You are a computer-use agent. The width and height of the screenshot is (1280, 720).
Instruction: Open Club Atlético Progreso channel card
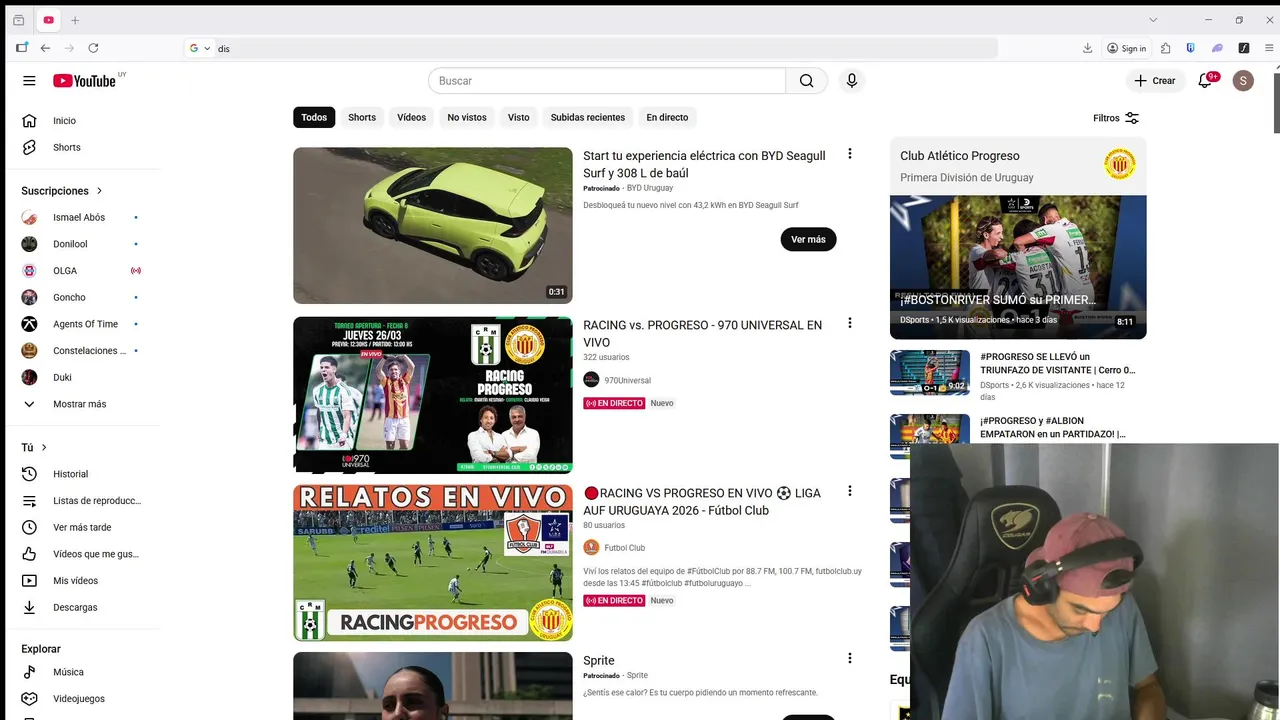click(x=1018, y=166)
